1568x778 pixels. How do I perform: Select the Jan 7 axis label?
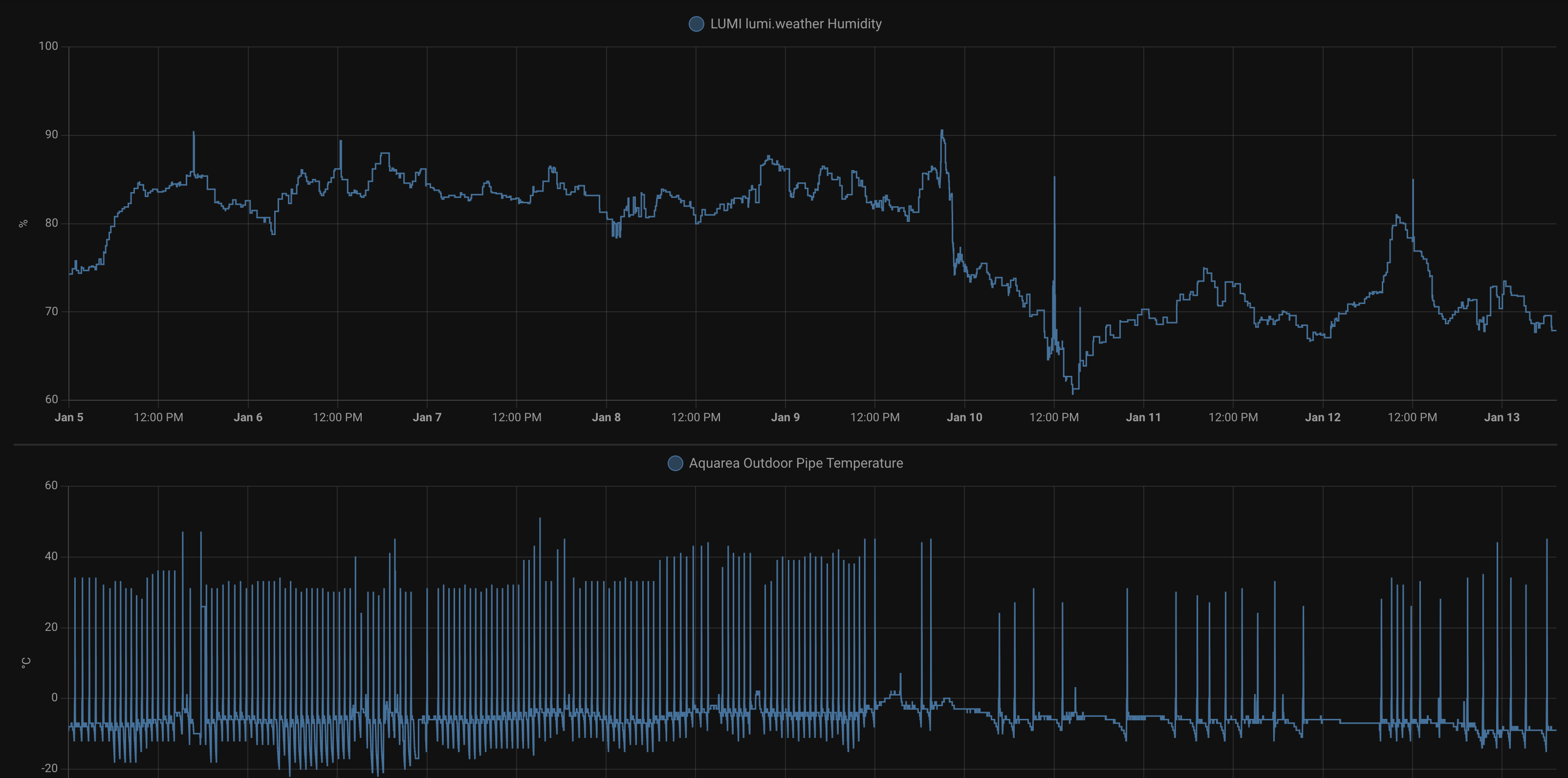tap(427, 418)
